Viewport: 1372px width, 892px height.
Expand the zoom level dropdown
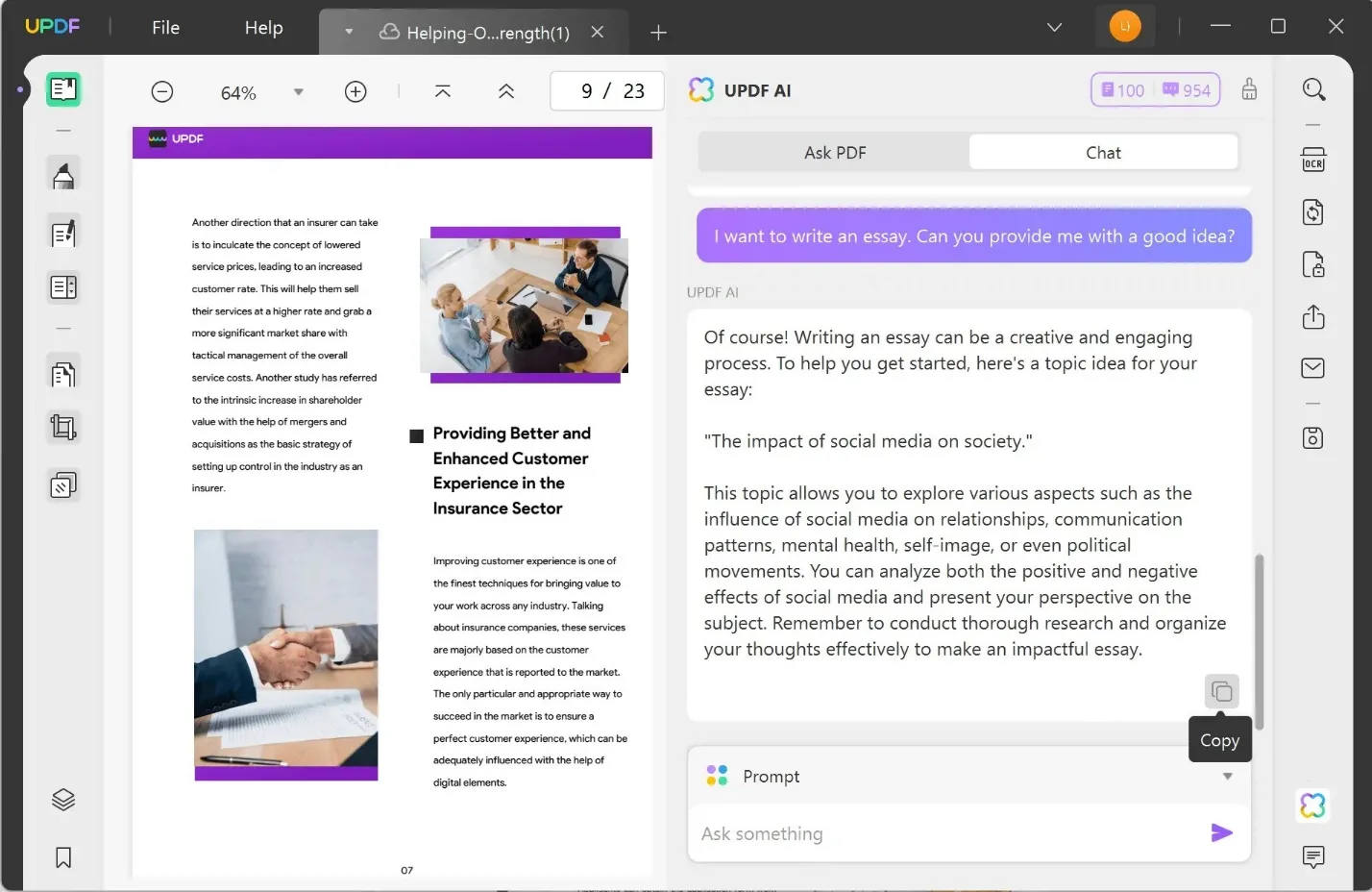pyautogui.click(x=299, y=92)
